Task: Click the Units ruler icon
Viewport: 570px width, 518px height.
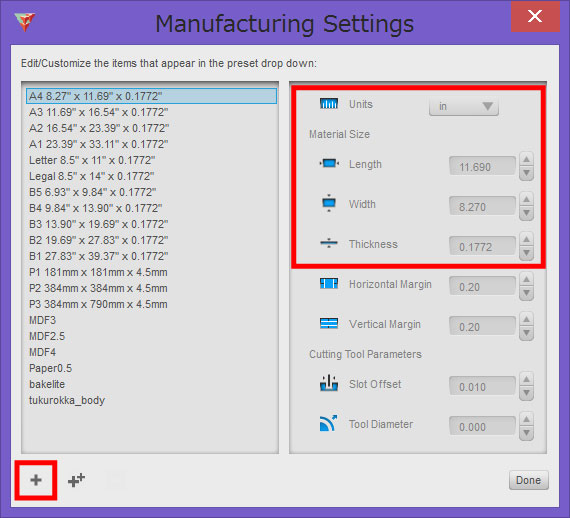Action: 329,104
